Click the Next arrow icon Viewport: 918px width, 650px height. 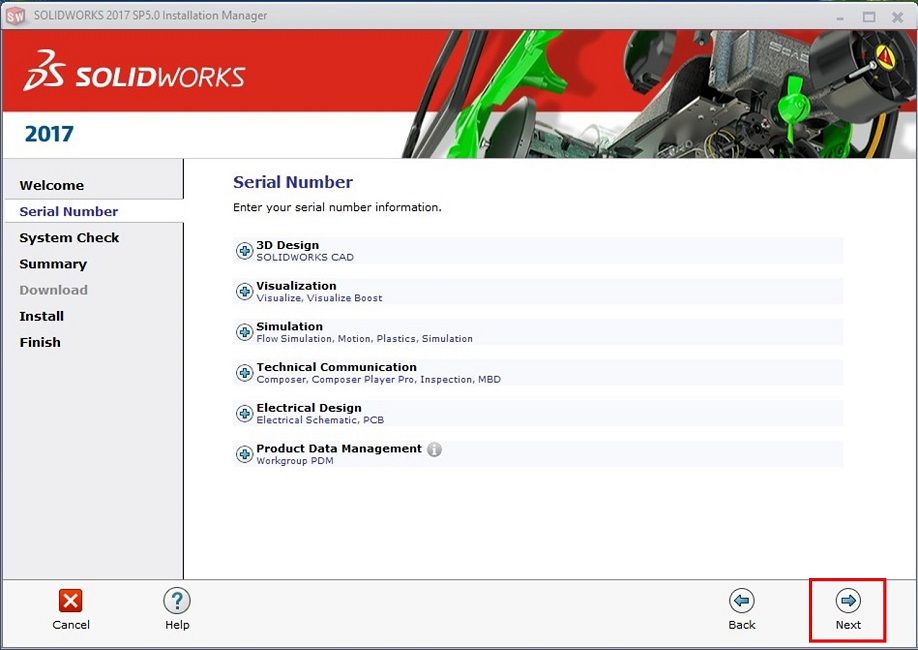(x=848, y=600)
